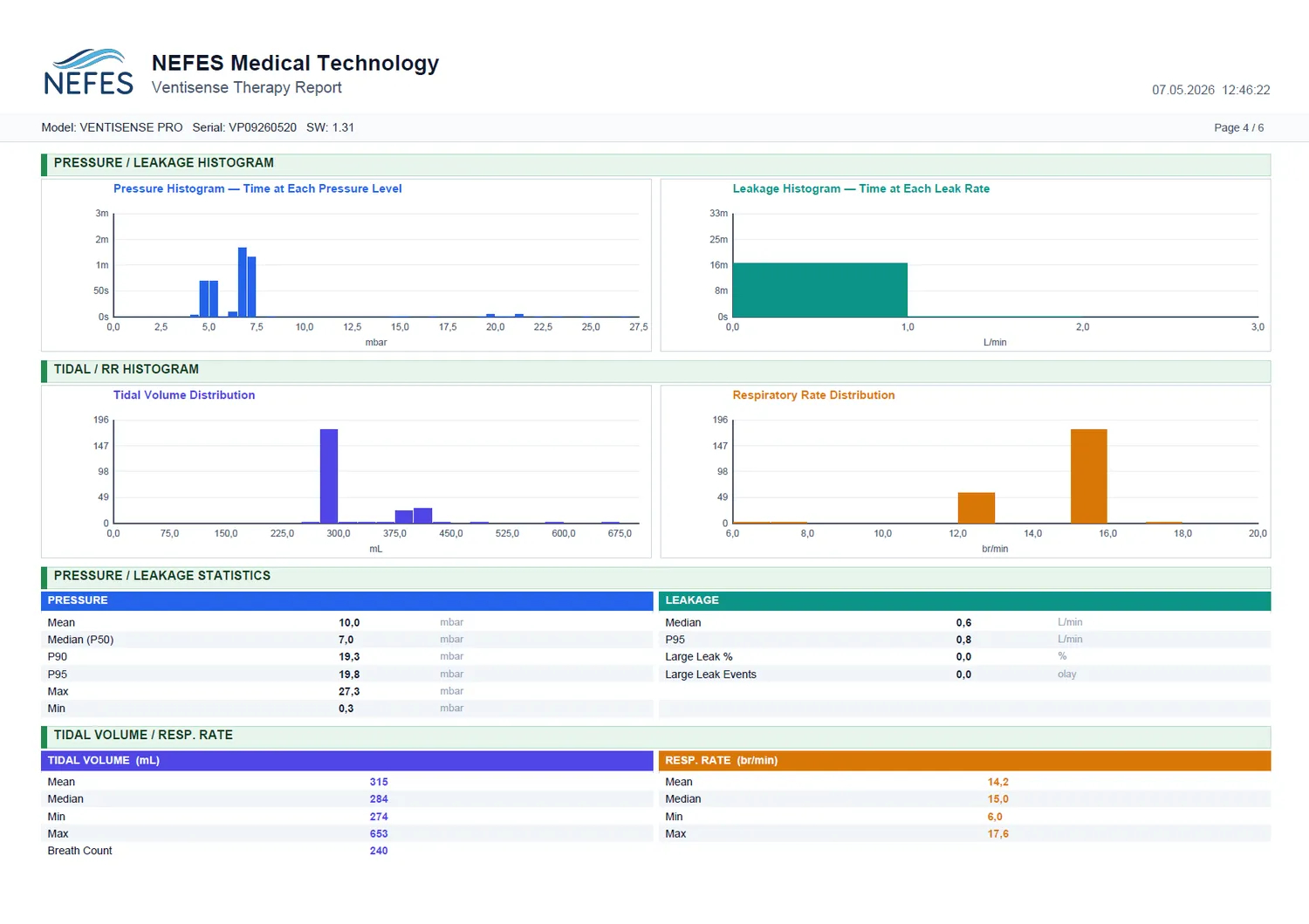Select the 'Pressure Histogram — Time at Each Pressure Level' title
This screenshot has width=1309, height=924.
pos(257,188)
